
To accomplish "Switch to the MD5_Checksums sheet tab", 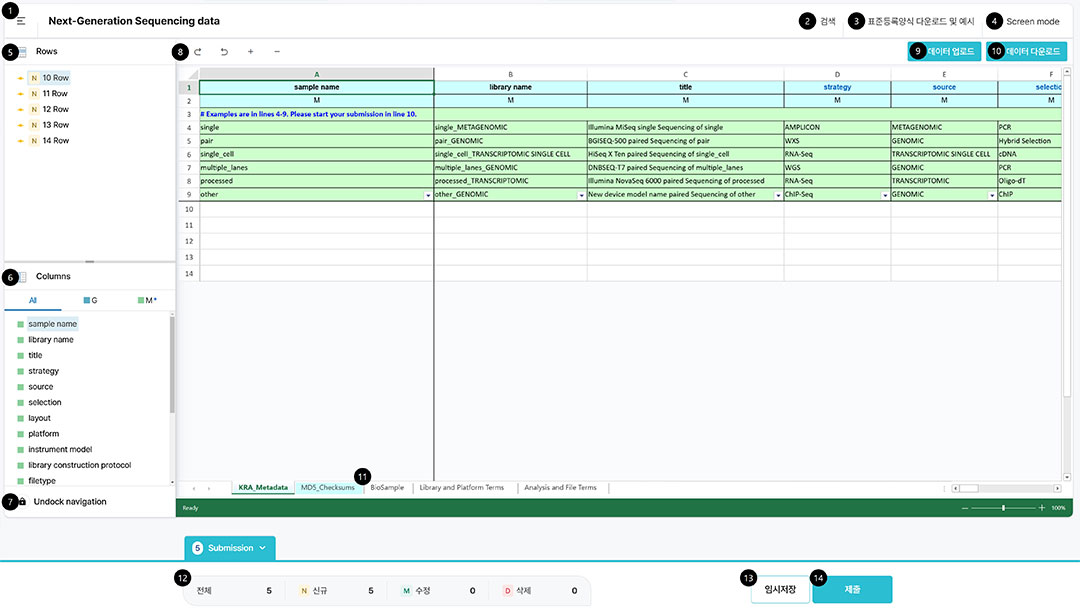I will pyautogui.click(x=327, y=488).
